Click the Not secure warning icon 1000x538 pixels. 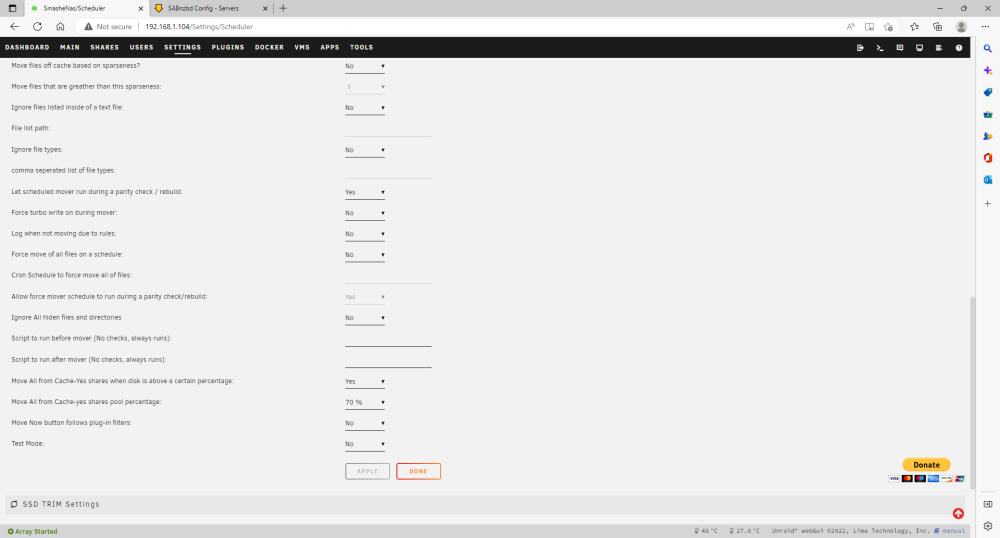tap(88, 27)
